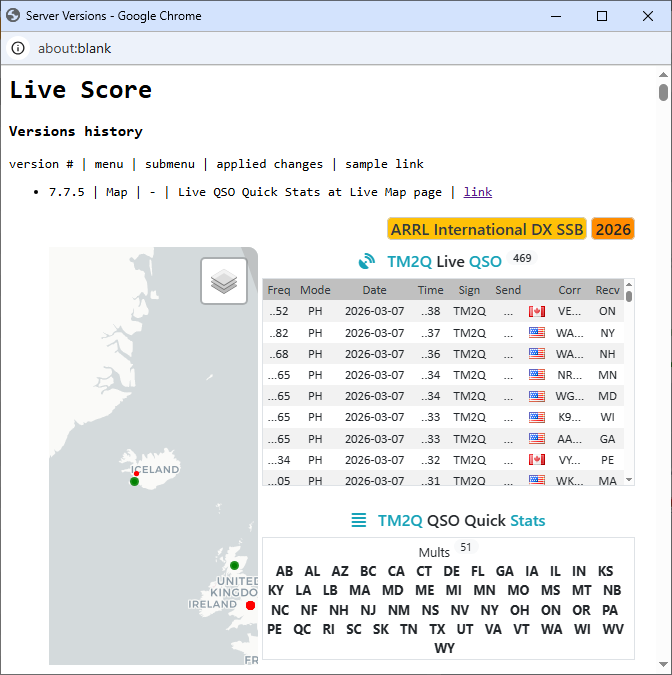Click the USA flag in the WI row
This screenshot has width=672, height=675.
tap(537, 417)
